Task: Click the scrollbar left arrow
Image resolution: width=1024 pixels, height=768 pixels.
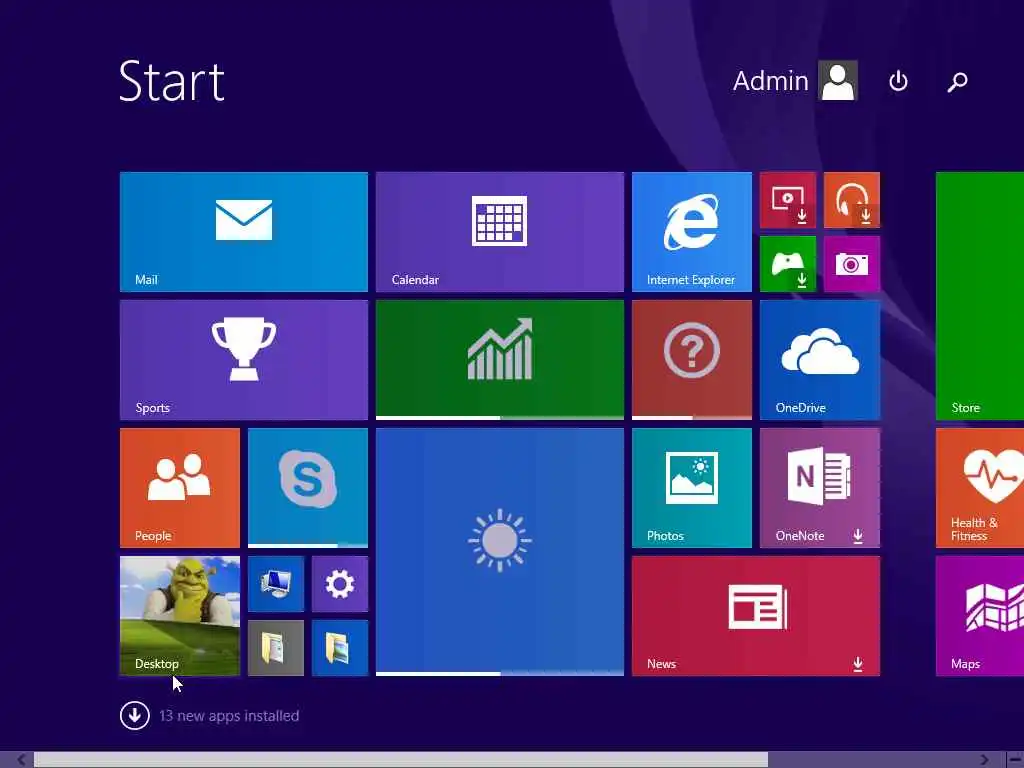Action: pos(21,760)
